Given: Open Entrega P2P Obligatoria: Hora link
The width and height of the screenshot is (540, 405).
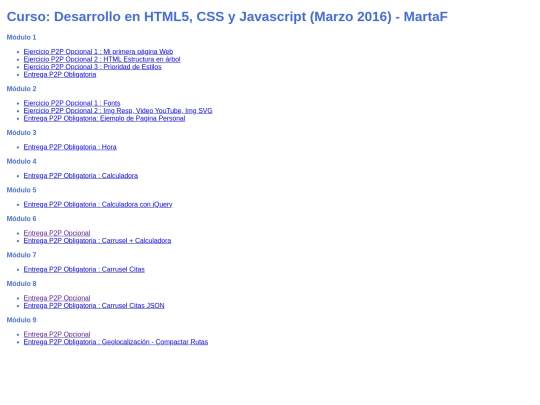Looking at the screenshot, I should pos(70,147).
